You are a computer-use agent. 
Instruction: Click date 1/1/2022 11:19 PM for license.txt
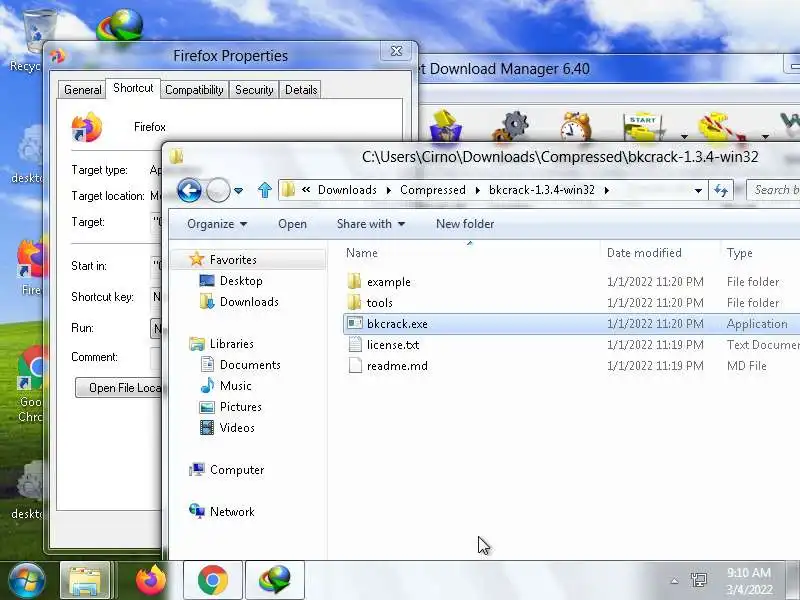coord(655,345)
